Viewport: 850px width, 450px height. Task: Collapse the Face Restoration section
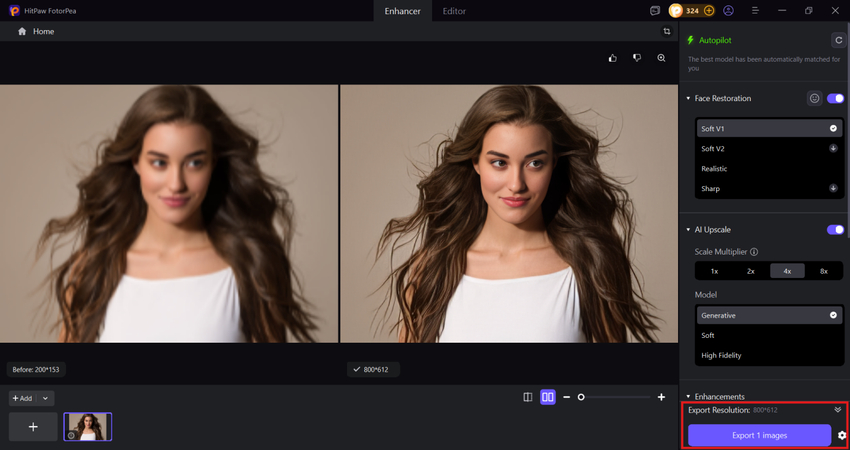point(688,99)
